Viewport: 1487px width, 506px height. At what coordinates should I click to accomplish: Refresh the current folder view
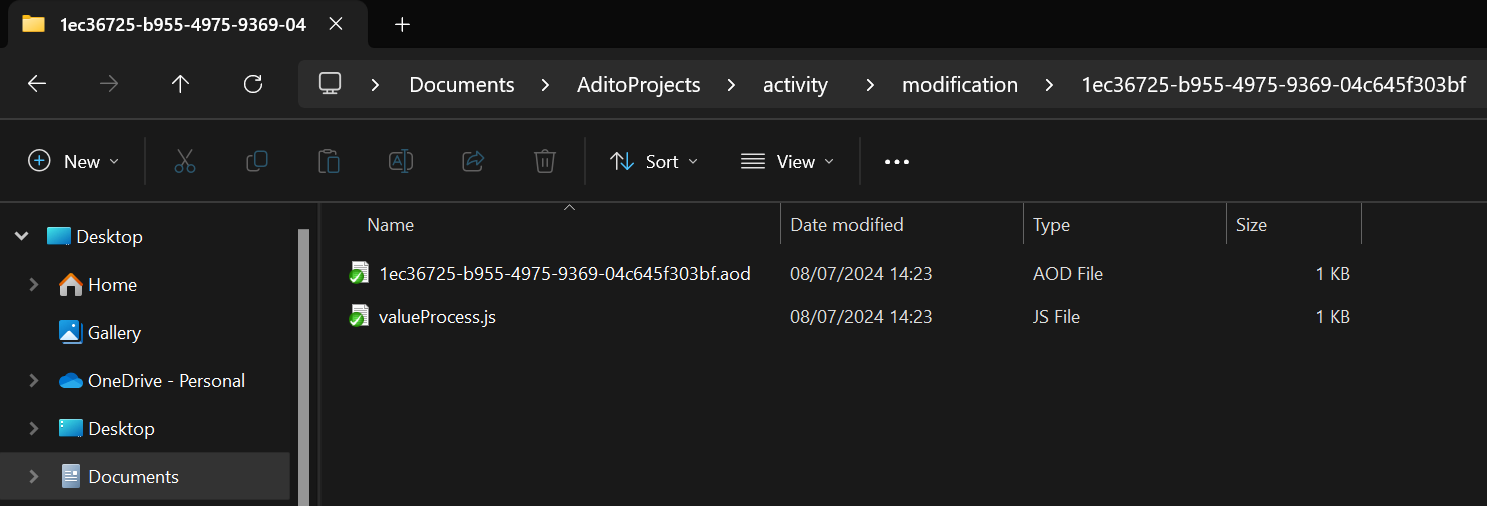(x=253, y=84)
